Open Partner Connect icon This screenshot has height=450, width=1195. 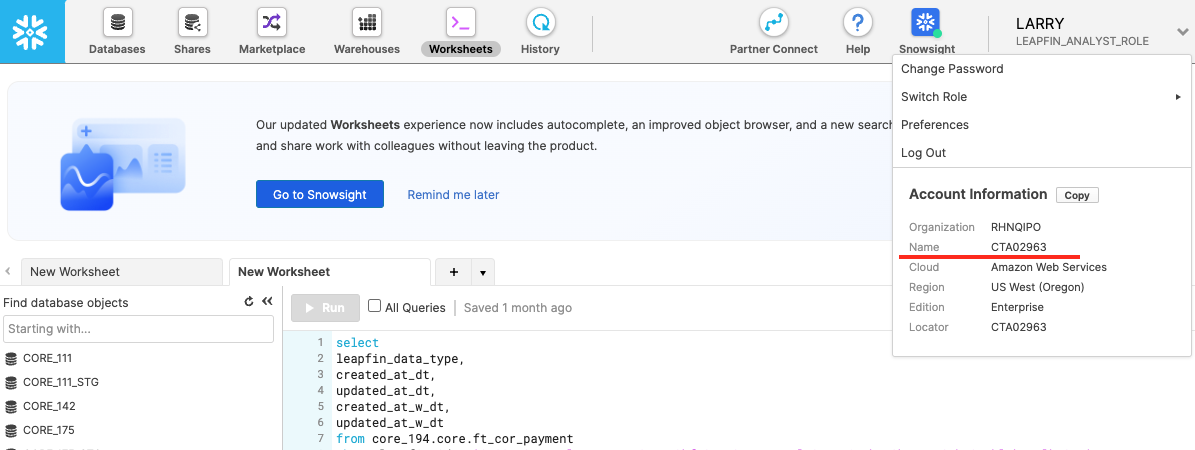(773, 23)
